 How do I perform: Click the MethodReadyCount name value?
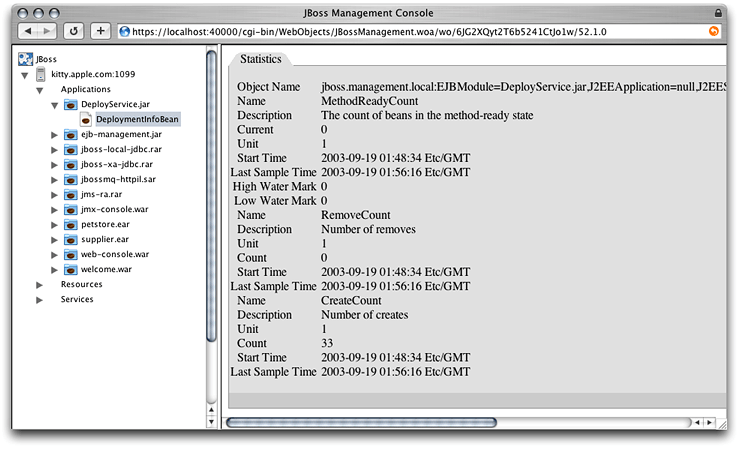pyautogui.click(x=370, y=101)
